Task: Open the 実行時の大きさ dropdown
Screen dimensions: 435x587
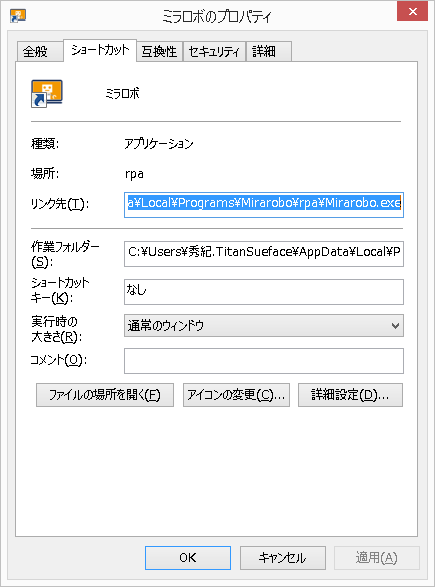Action: click(x=264, y=325)
